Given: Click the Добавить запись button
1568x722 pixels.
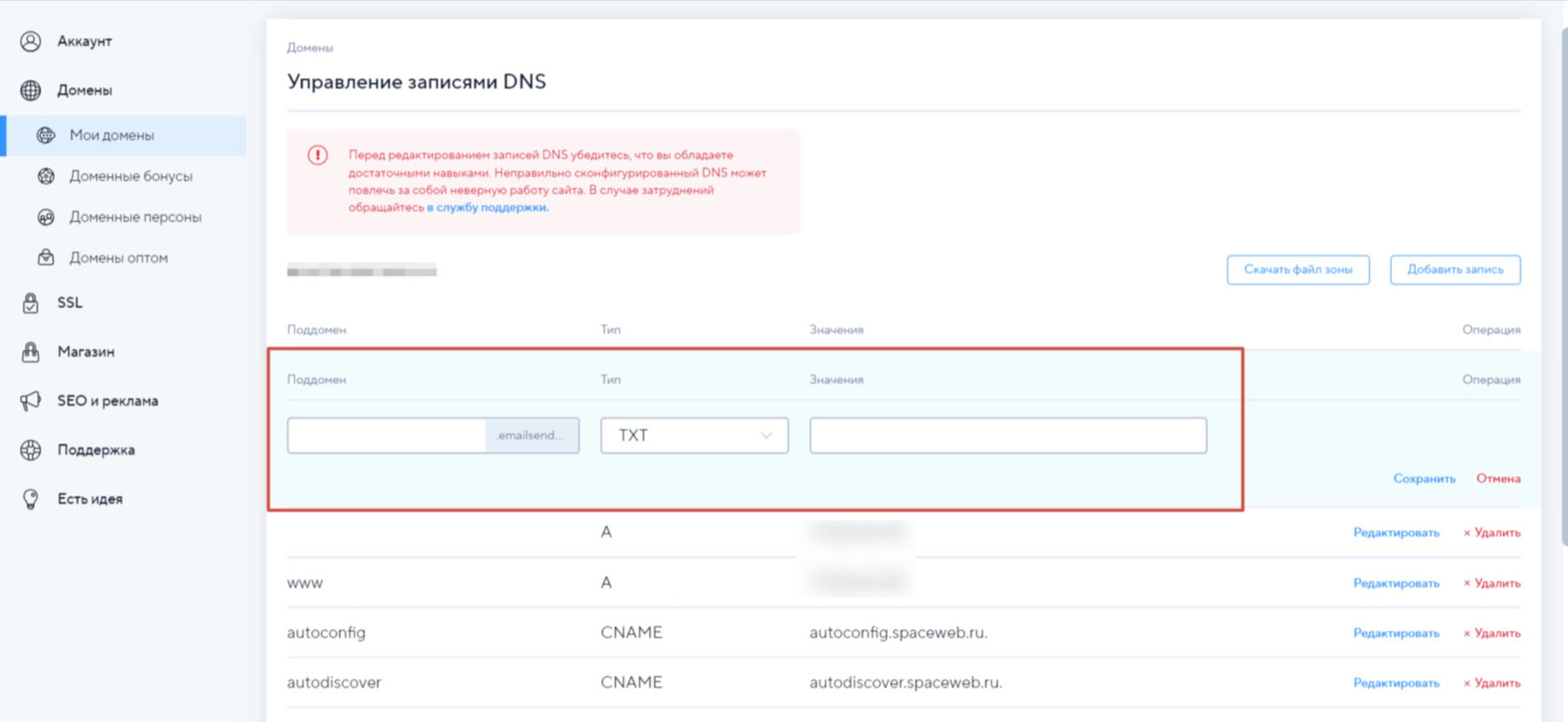Looking at the screenshot, I should coord(1454,270).
